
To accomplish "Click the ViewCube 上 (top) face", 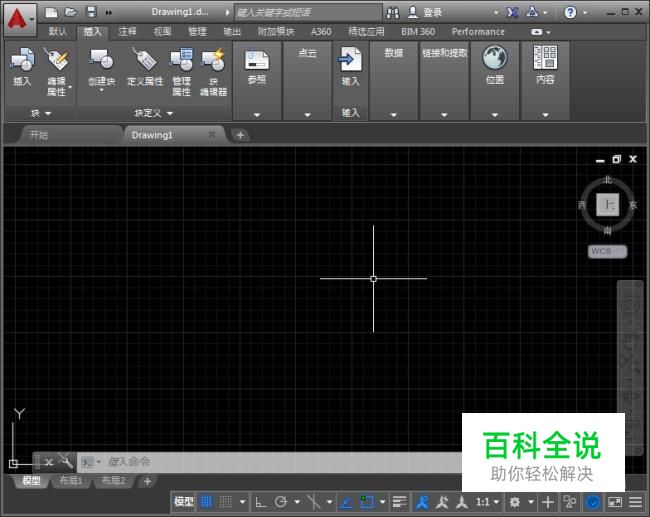I will [608, 204].
